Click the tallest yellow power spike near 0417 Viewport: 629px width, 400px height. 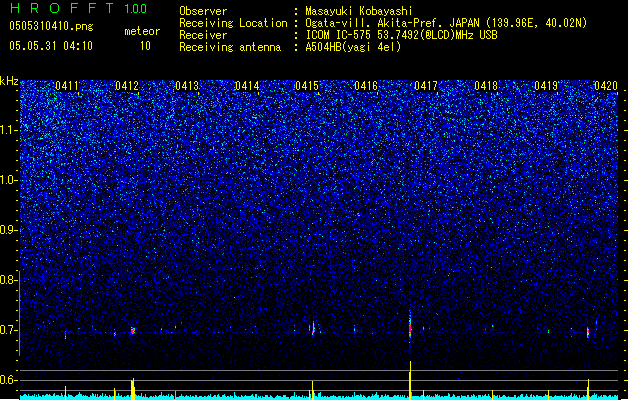click(410, 380)
